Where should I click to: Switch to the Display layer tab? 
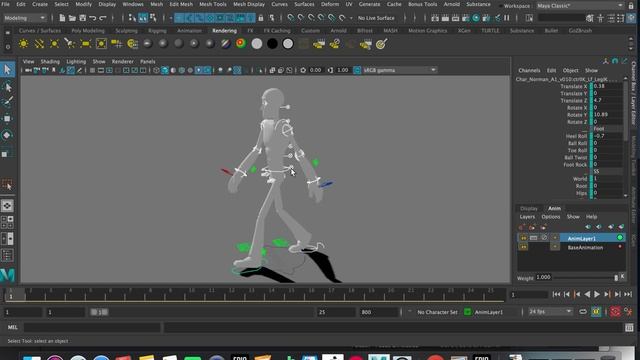click(529, 209)
